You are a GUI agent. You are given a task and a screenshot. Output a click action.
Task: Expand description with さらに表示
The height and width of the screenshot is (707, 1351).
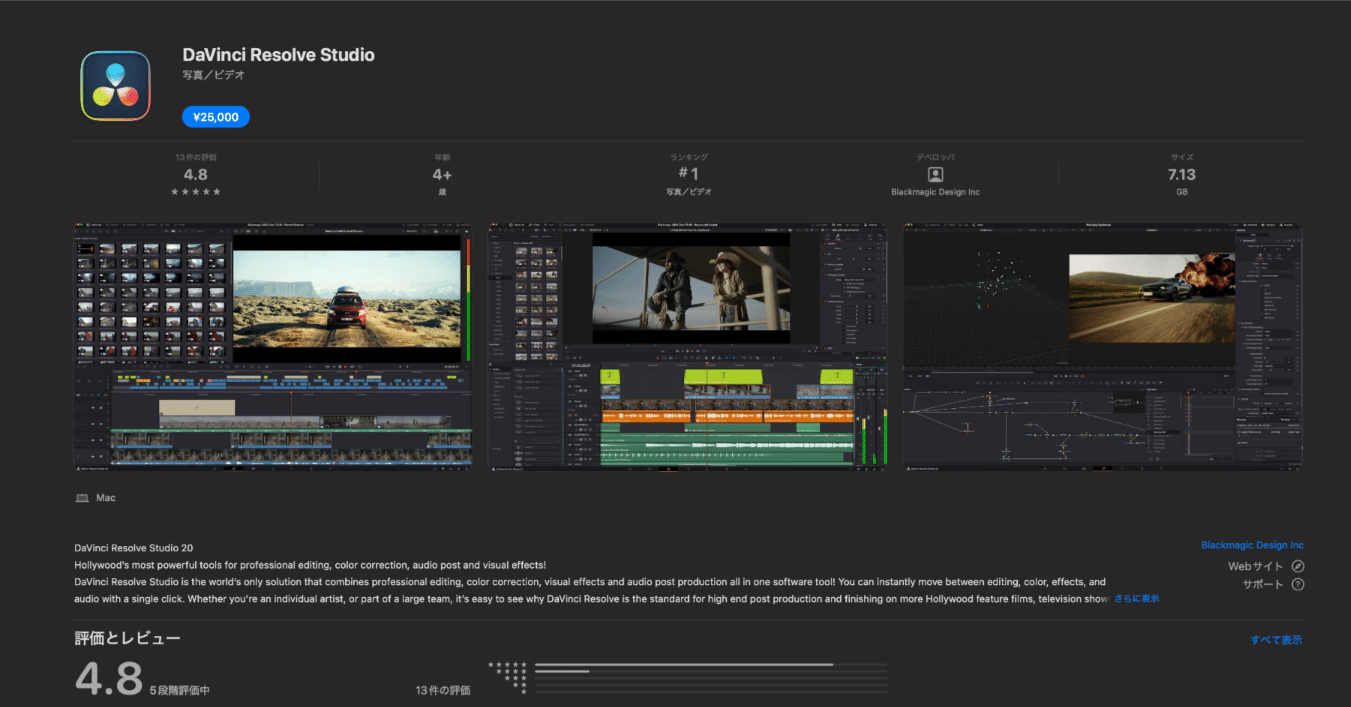coord(1137,599)
